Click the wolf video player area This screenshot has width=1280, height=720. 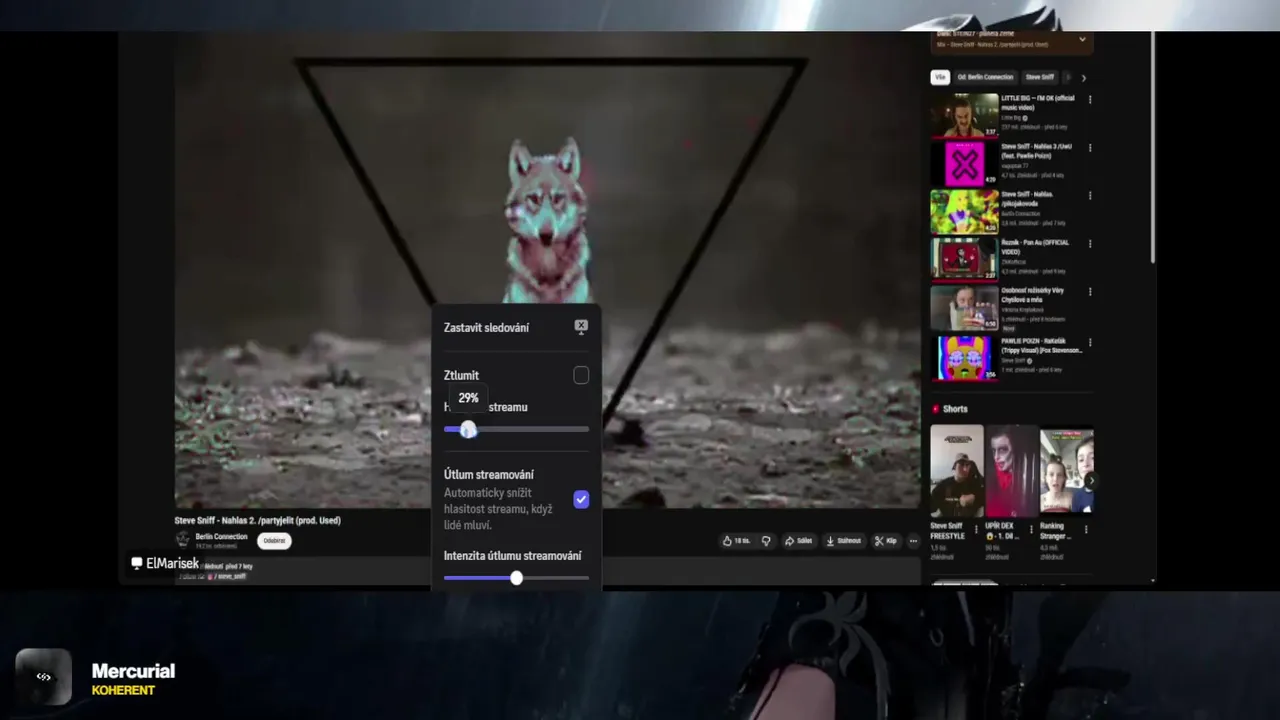[547, 270]
